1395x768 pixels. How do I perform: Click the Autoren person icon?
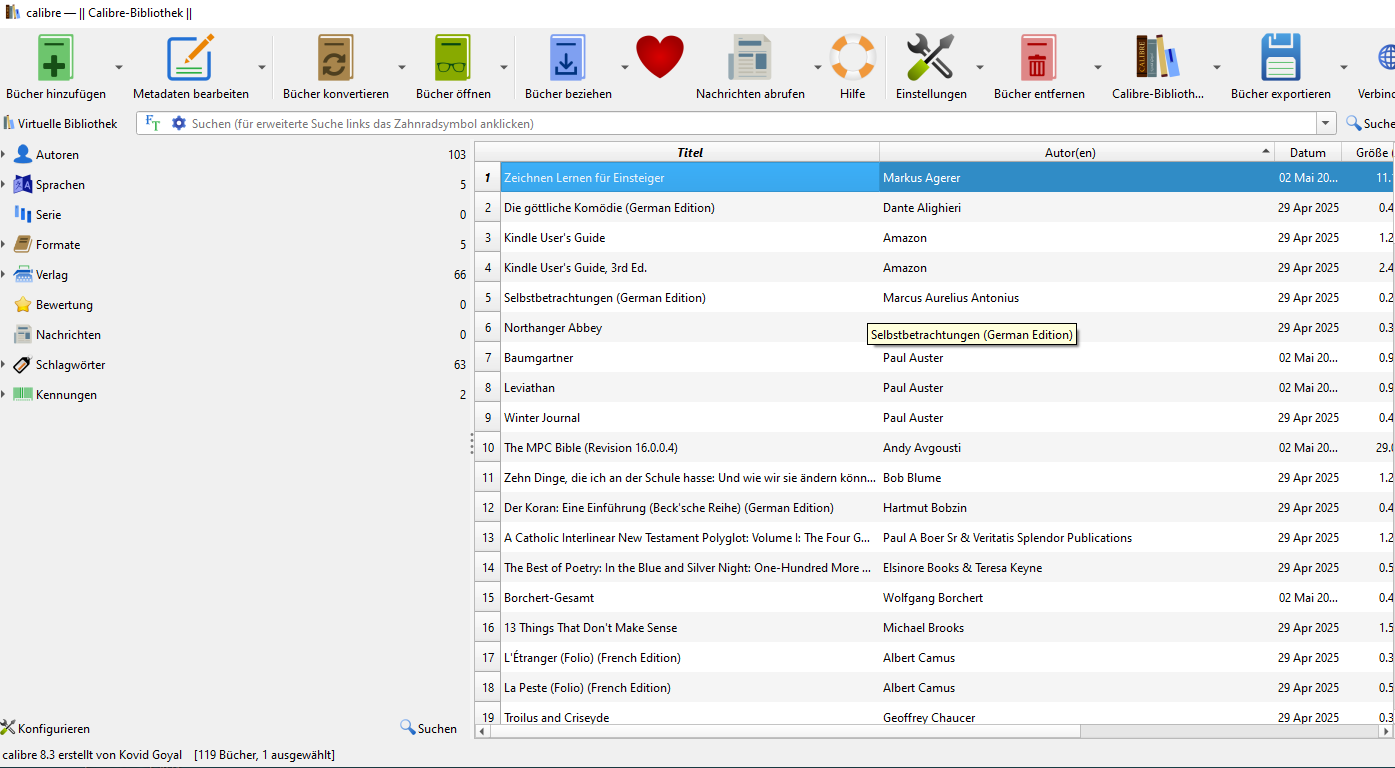point(23,155)
